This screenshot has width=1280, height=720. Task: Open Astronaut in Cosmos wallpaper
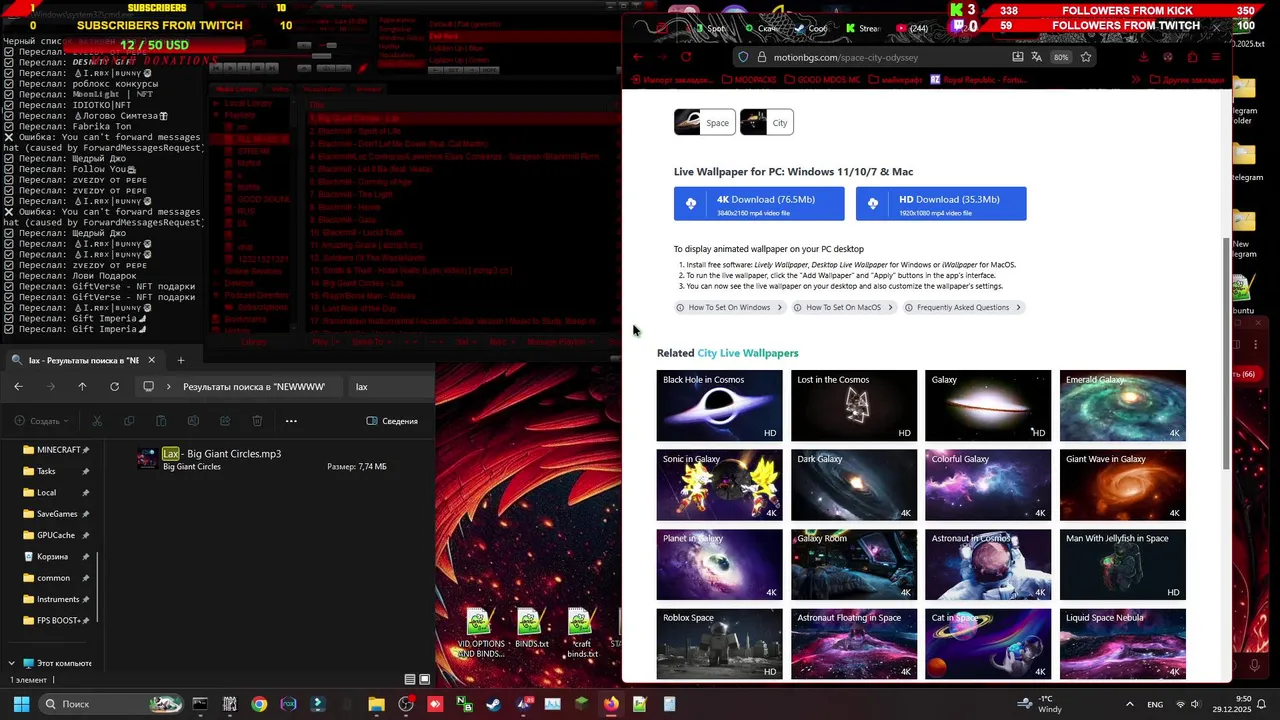(x=988, y=564)
